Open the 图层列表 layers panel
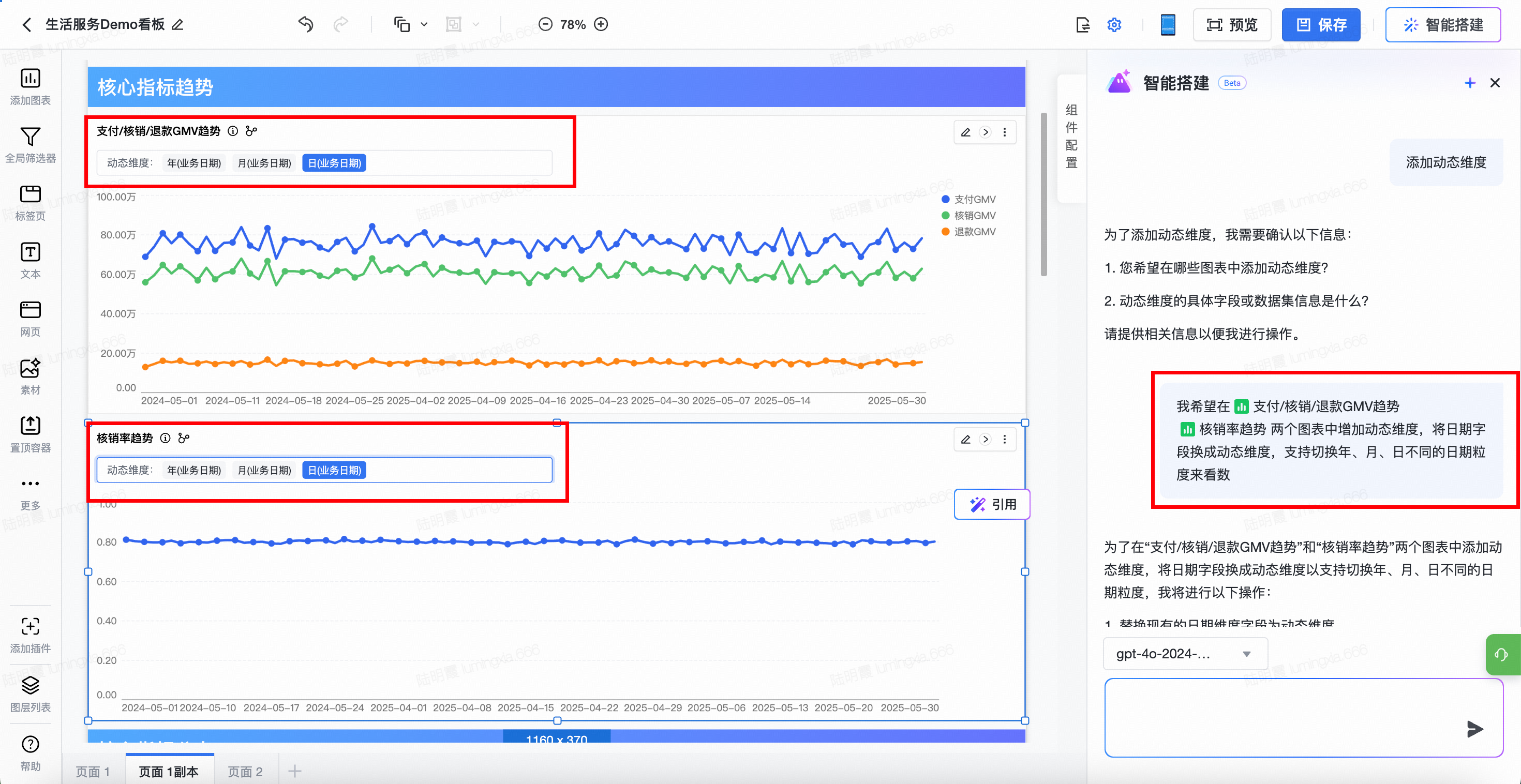 (30, 685)
